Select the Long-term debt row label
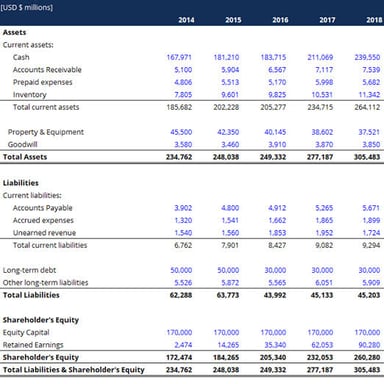The width and height of the screenshot is (384, 384). click(29, 270)
